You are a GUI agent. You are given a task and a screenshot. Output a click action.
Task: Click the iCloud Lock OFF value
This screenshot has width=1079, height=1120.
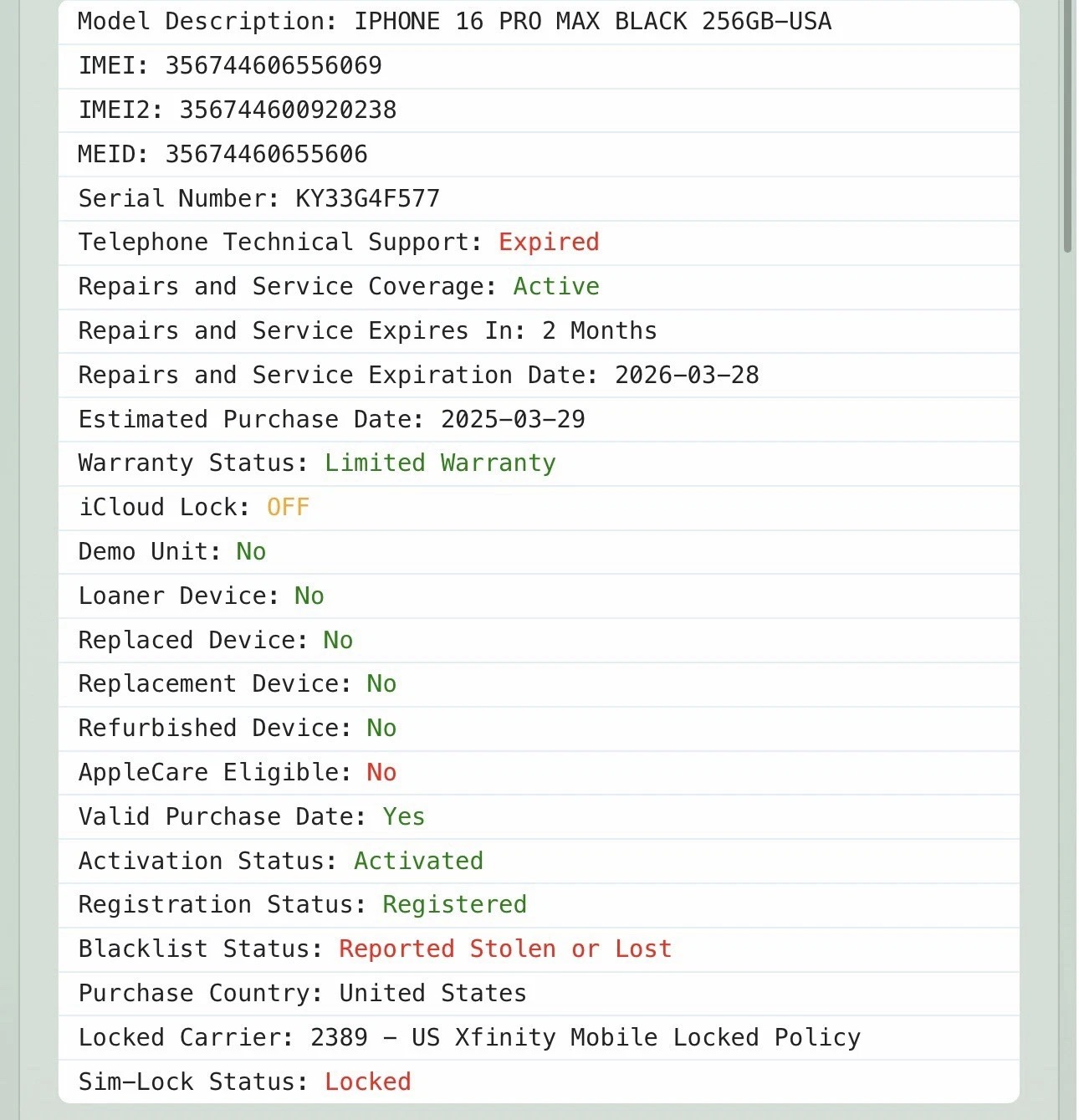pos(288,507)
